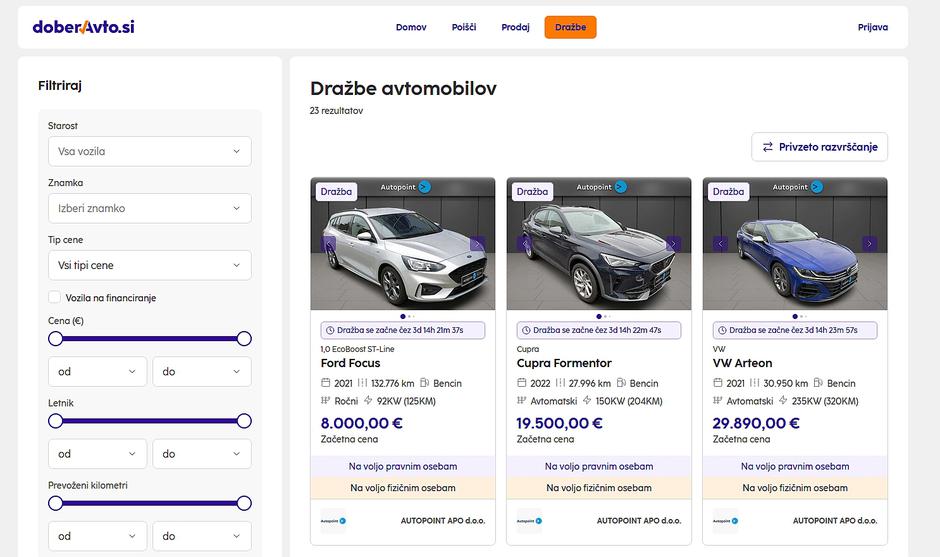Click right handle of Prevoženi kilometri slider
This screenshot has height=557, width=940.
[244, 503]
